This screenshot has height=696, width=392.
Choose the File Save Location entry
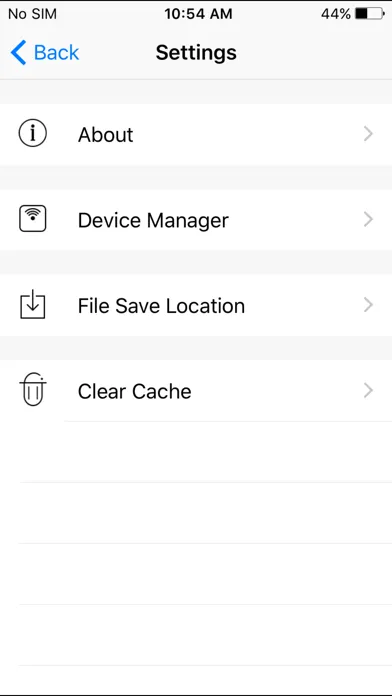click(x=196, y=305)
